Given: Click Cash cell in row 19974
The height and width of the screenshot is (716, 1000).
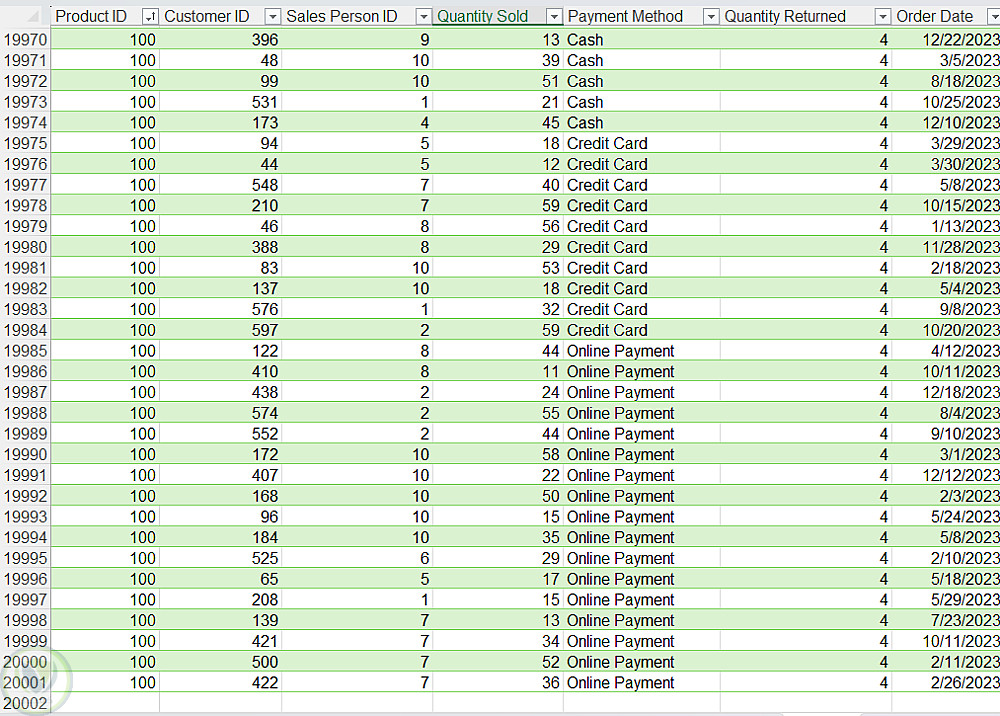Looking at the screenshot, I should pyautogui.click(x=642, y=123).
